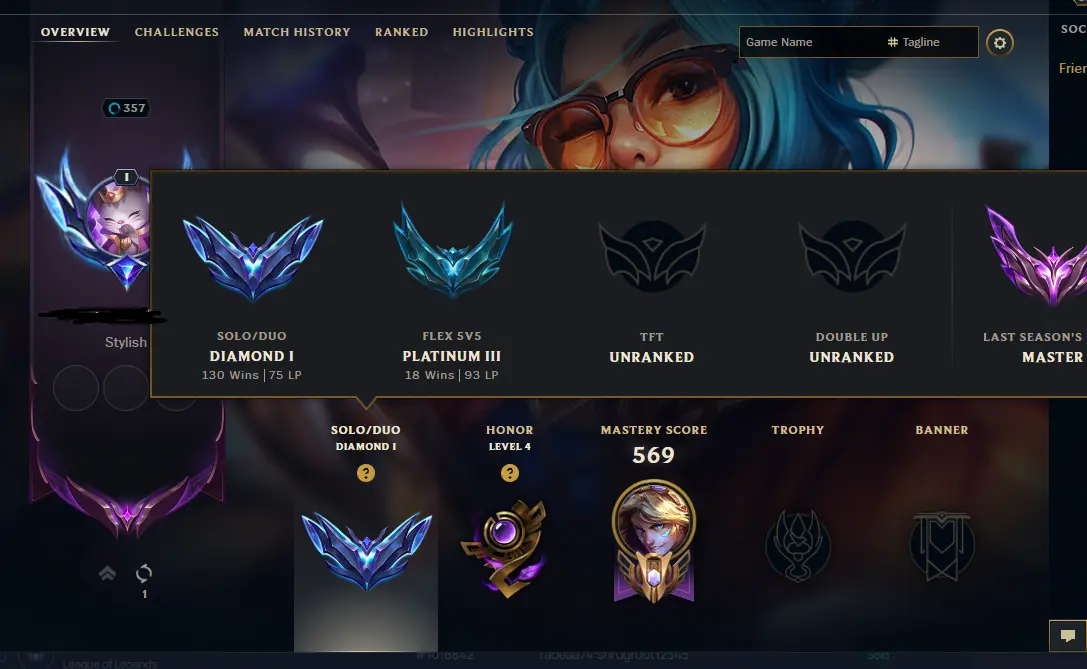Click the double chevron boost icon
1087x669 pixels.
(107, 573)
